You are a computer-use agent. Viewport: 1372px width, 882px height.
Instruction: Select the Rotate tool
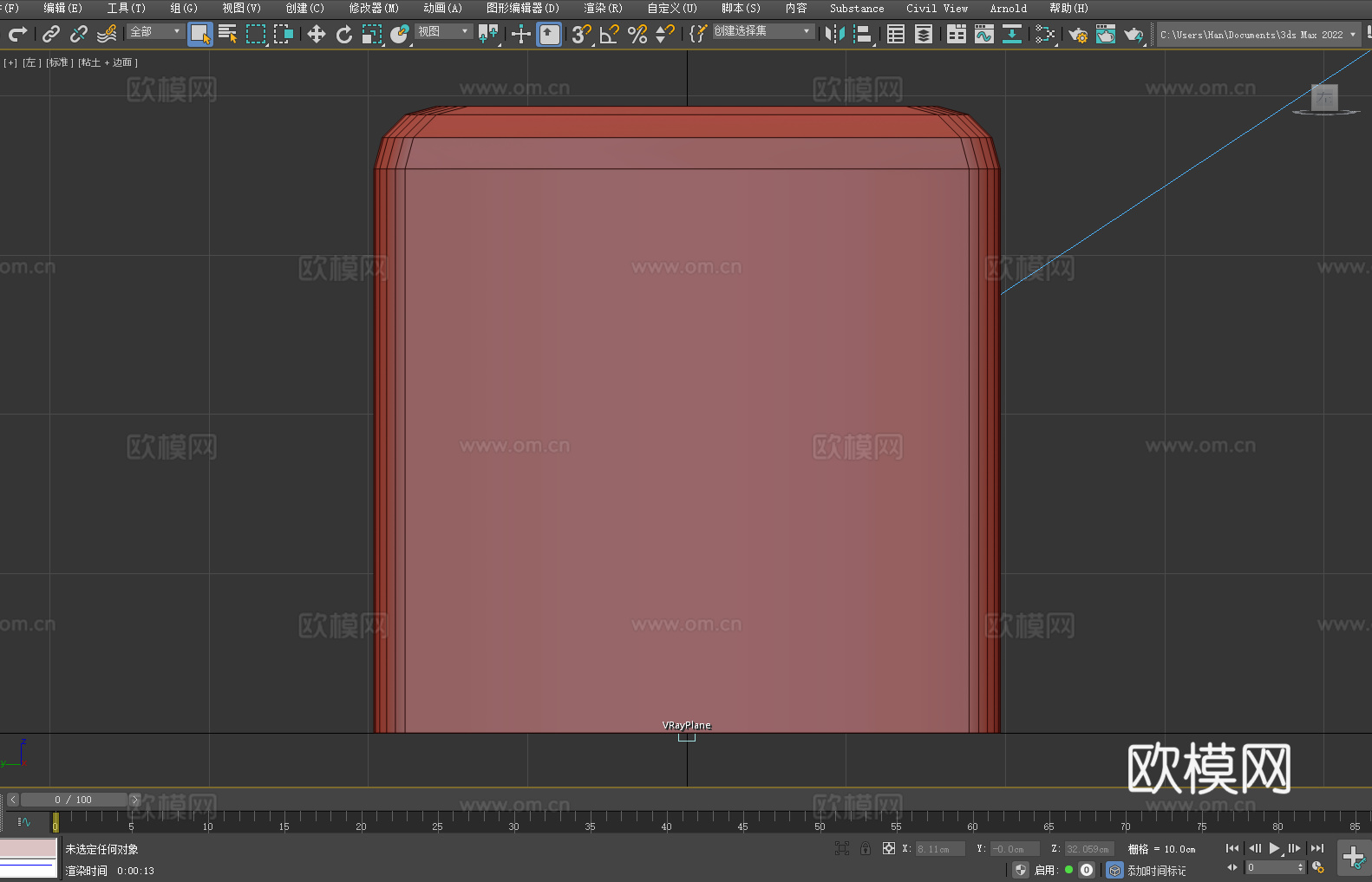344,34
